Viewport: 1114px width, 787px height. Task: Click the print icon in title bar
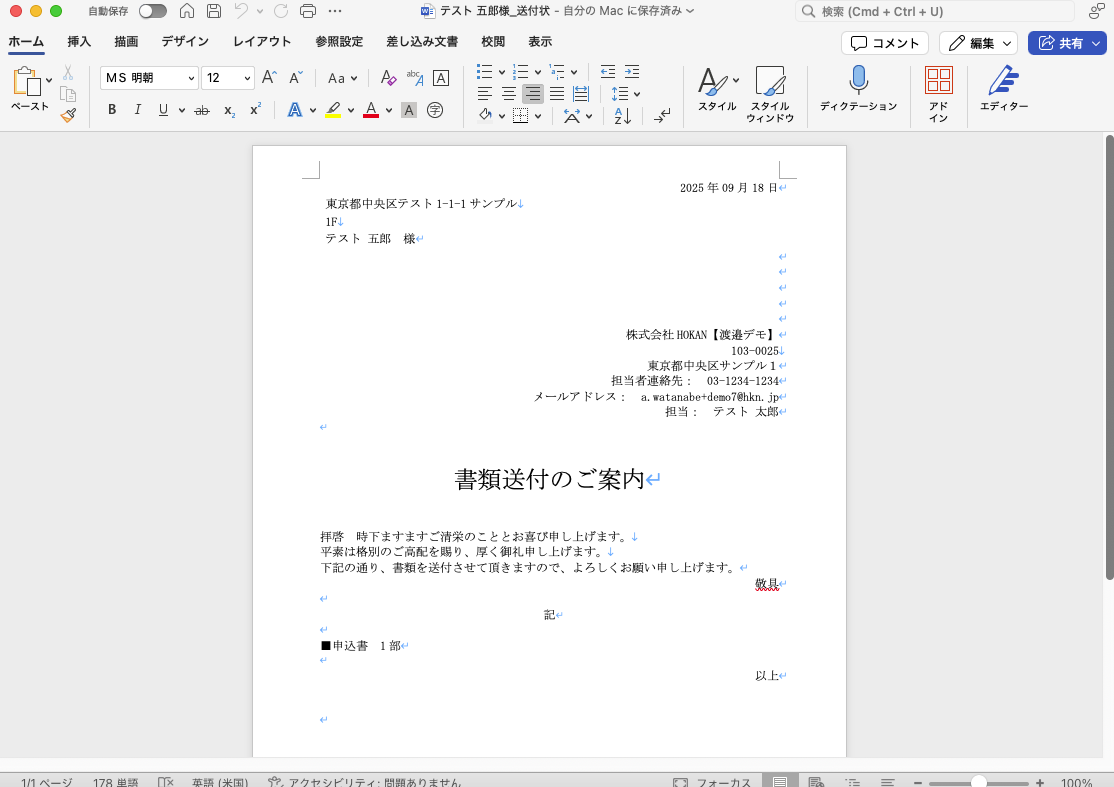click(x=308, y=11)
